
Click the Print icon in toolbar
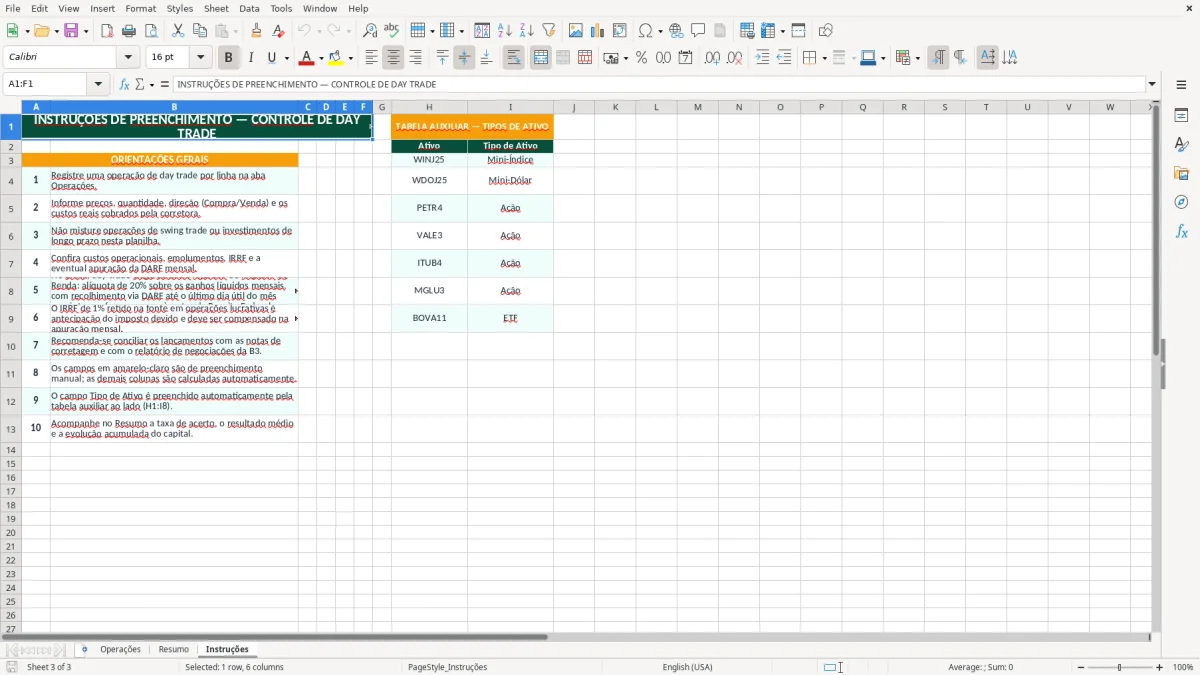pyautogui.click(x=128, y=31)
